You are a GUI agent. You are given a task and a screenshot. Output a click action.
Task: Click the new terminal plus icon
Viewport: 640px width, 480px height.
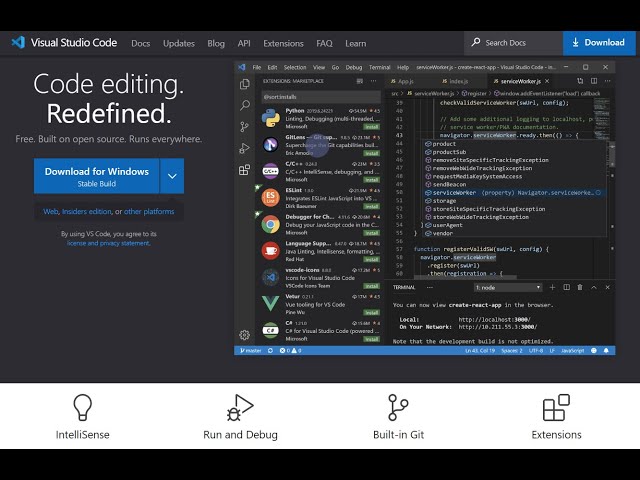pyautogui.click(x=552, y=287)
